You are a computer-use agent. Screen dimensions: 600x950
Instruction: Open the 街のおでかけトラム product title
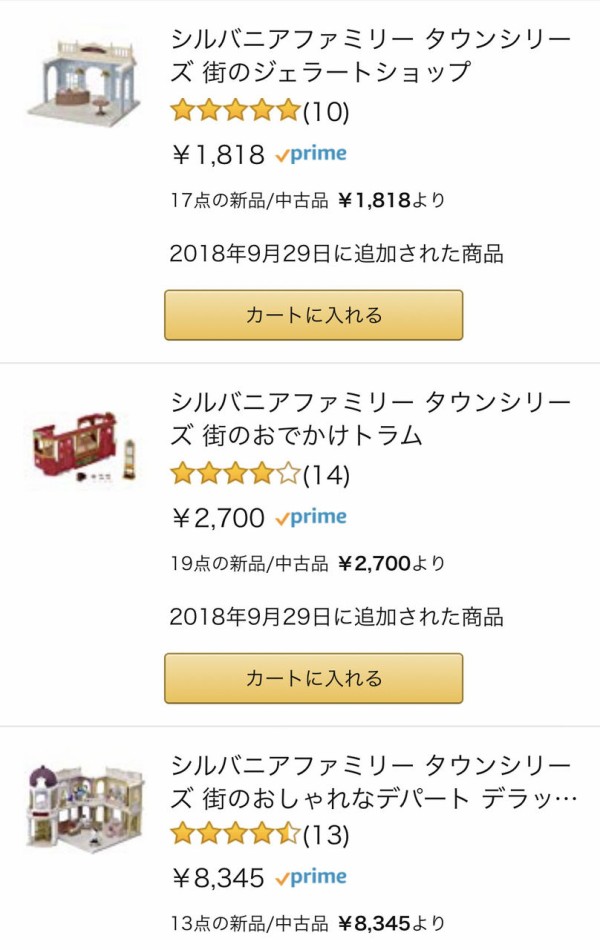click(x=370, y=419)
